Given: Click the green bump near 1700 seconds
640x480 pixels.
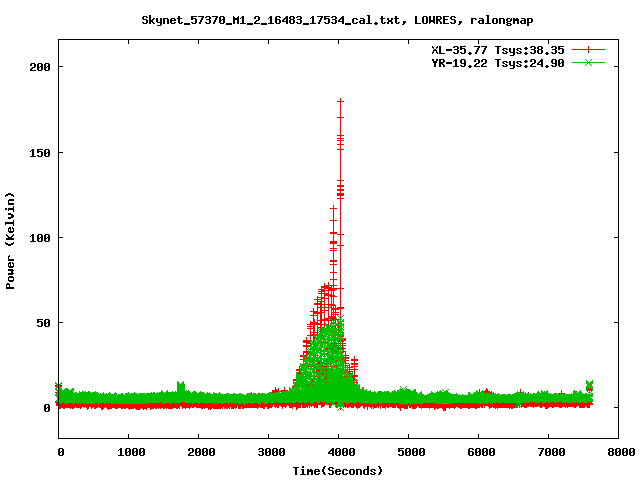Looking at the screenshot, I should click(x=181, y=386).
